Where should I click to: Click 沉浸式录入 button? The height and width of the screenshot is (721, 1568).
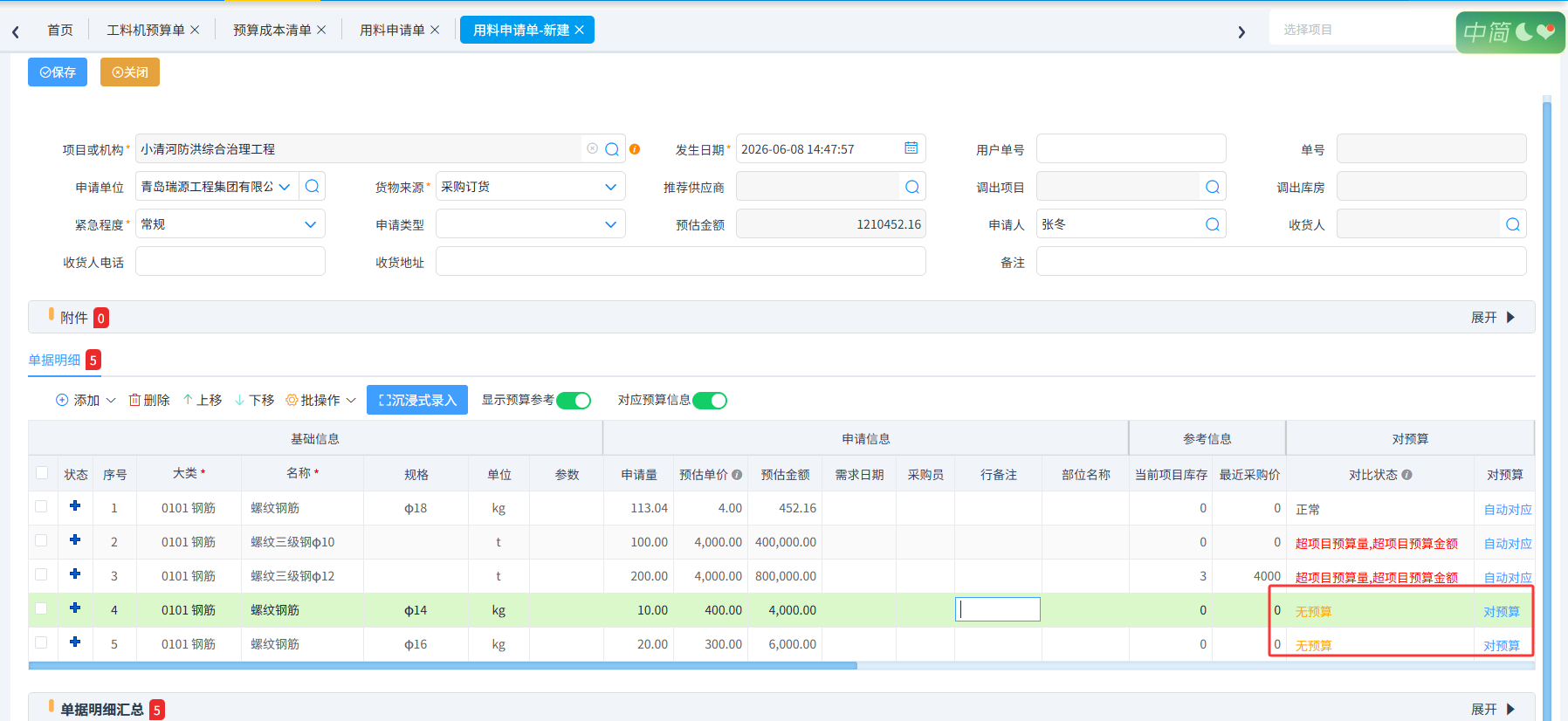(x=417, y=400)
